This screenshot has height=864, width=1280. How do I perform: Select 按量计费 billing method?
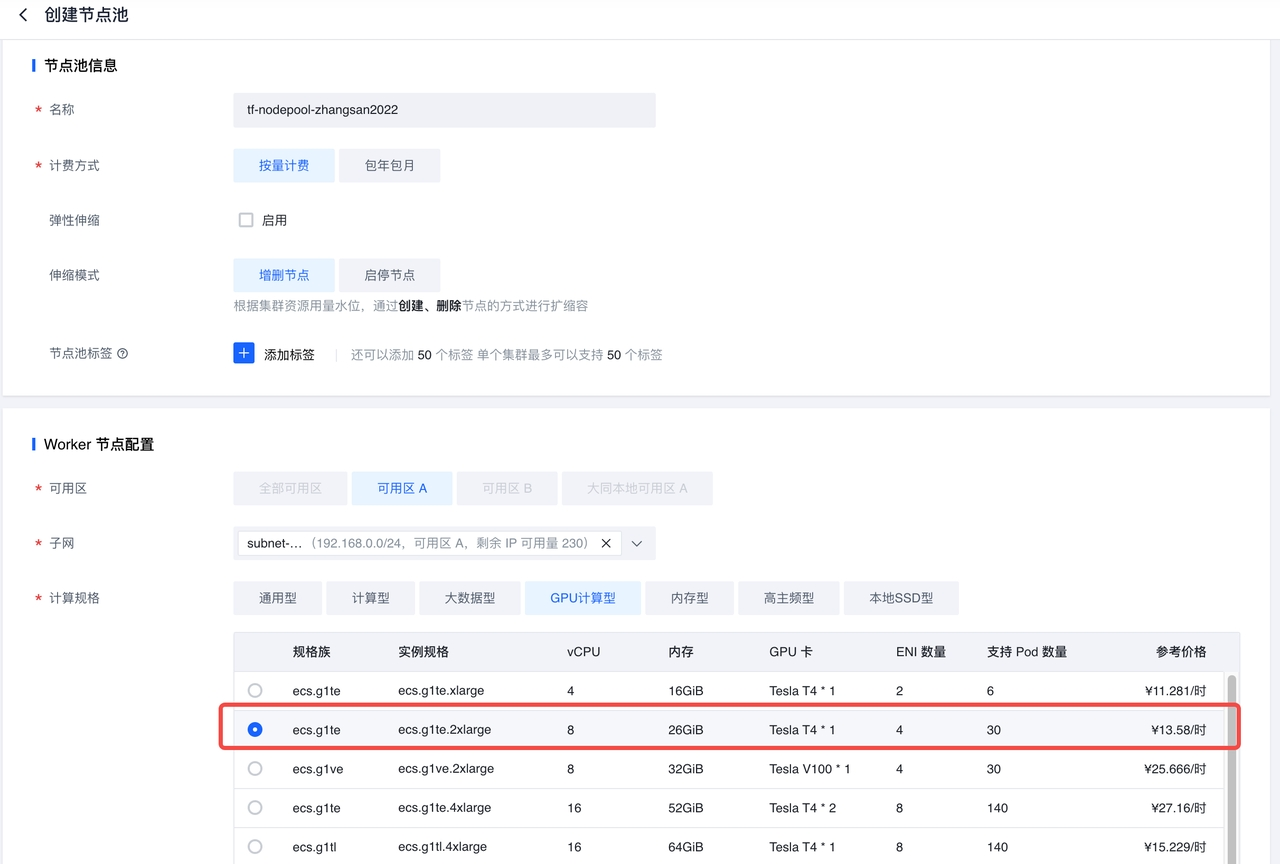(284, 166)
